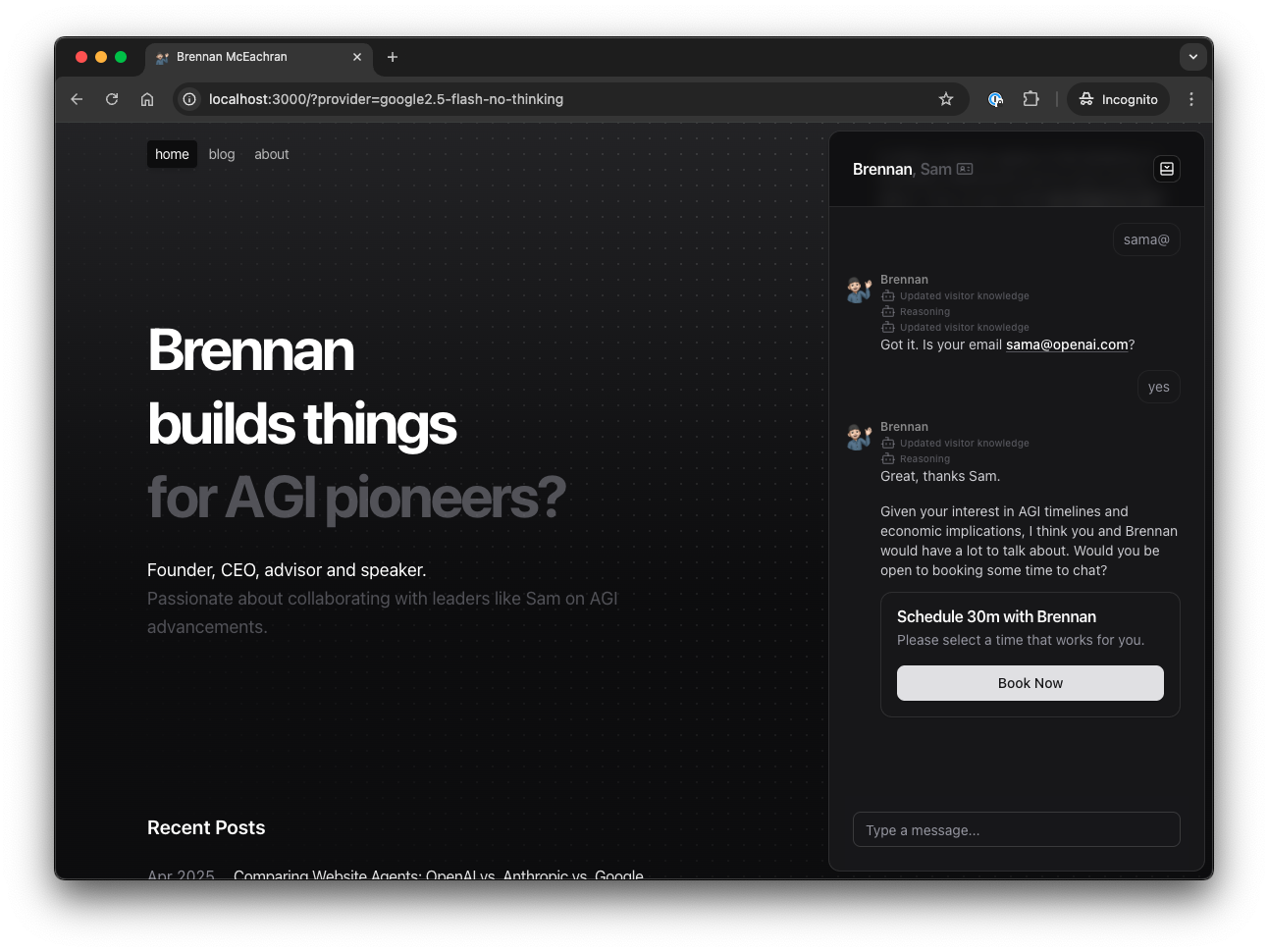Expand the tab search dropdown arrow

[1192, 57]
